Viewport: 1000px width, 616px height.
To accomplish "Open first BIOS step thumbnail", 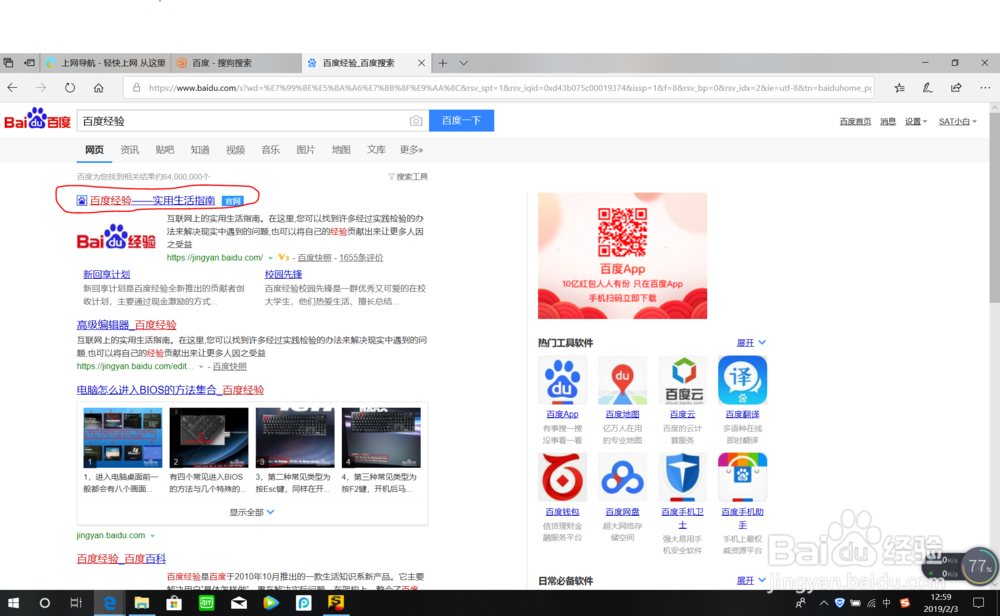I will [122, 437].
